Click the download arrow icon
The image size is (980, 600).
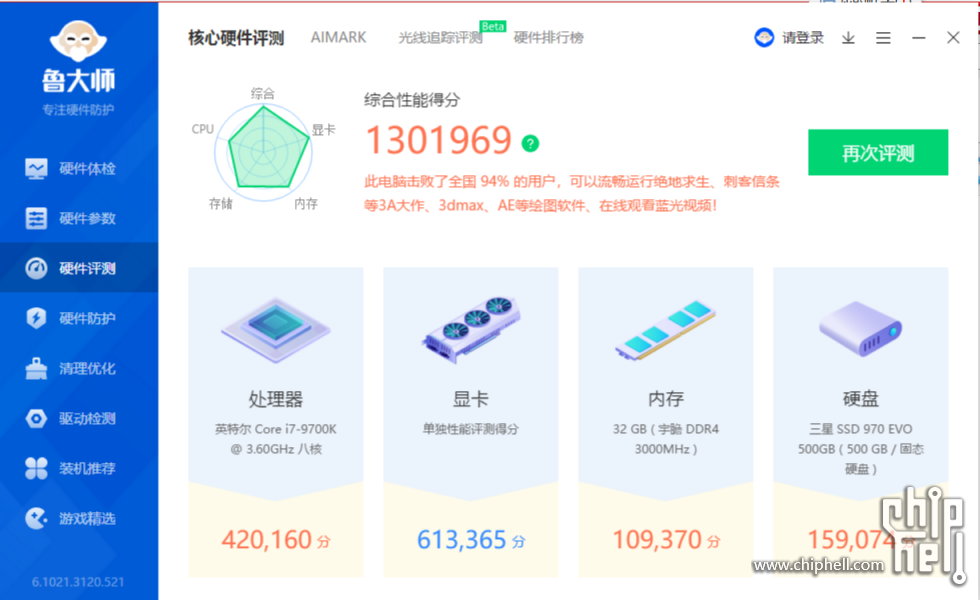pyautogui.click(x=848, y=38)
